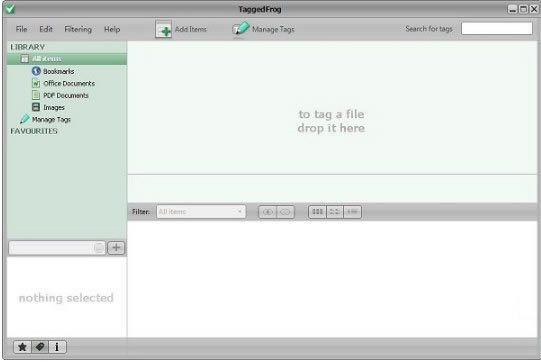
Task: Open the File menu
Action: pyautogui.click(x=21, y=29)
